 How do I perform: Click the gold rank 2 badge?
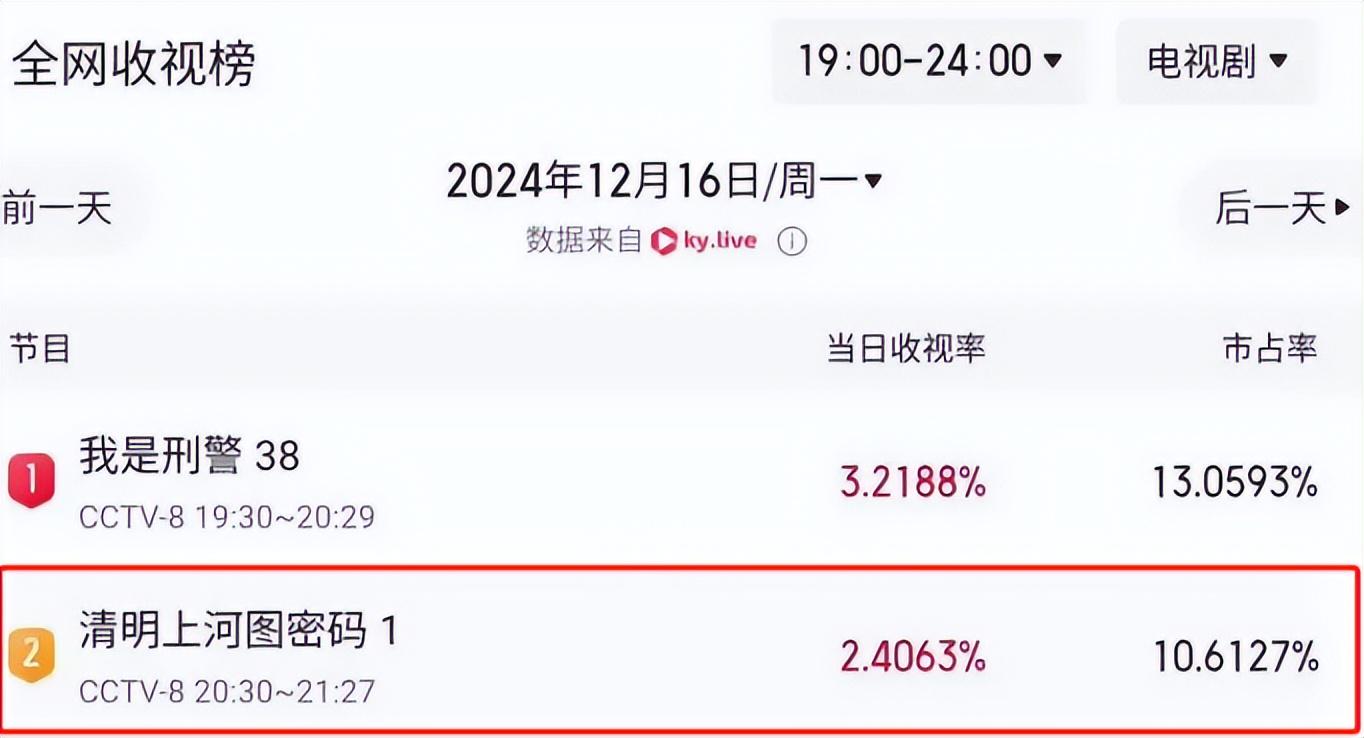31,655
